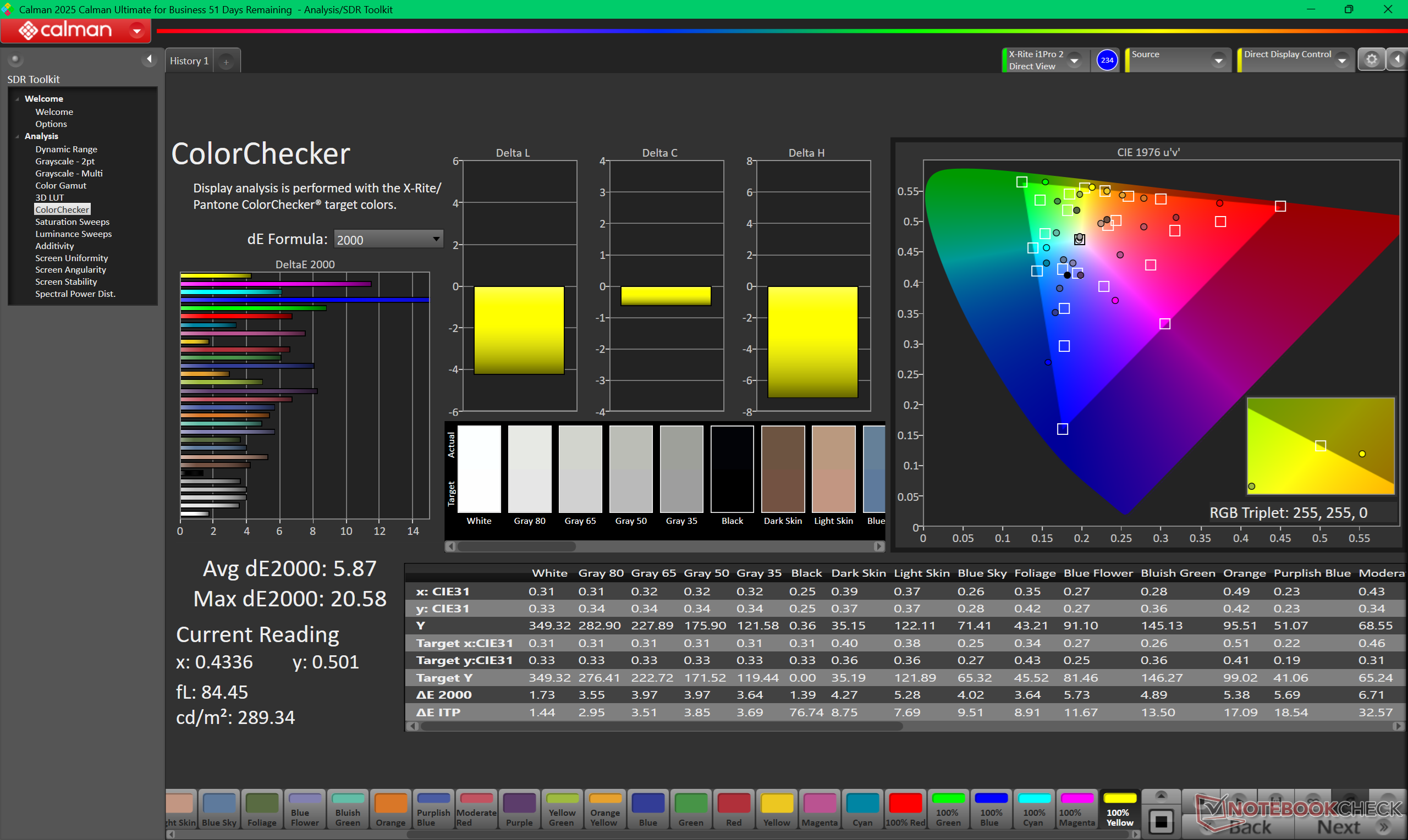
Task: Open the dE Formula dropdown
Action: pyautogui.click(x=388, y=240)
